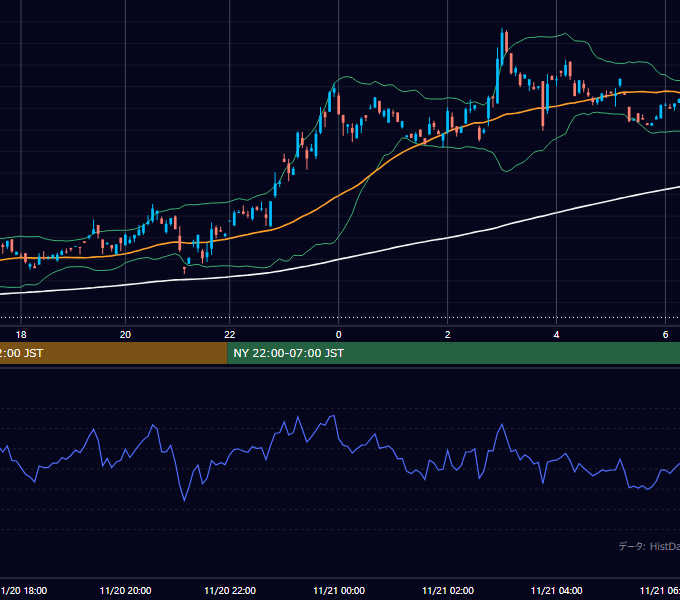
Task: Click the tallest blue candlestick near 3 o'clock
Action: [x=497, y=75]
